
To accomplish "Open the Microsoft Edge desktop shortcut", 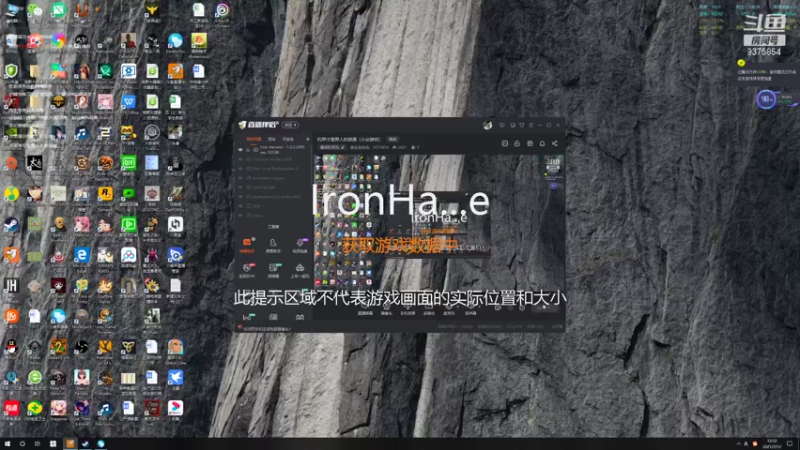I will tap(82, 255).
